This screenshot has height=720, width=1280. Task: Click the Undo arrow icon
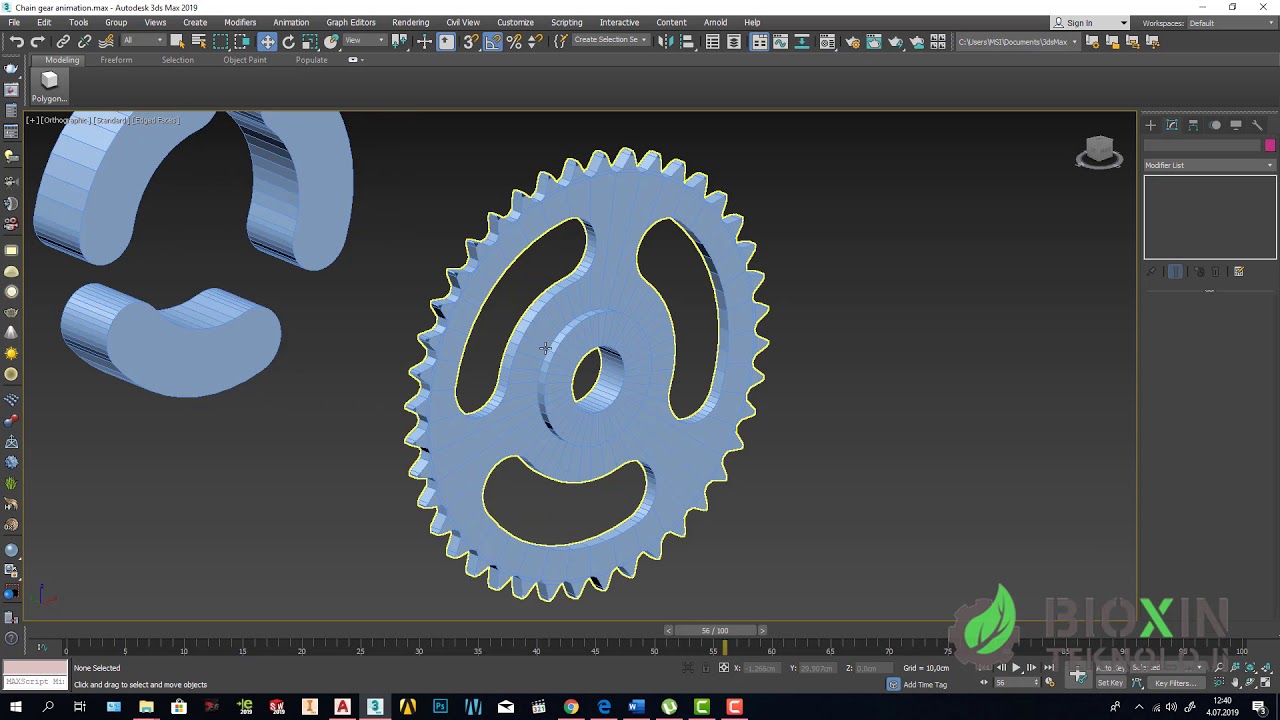[x=16, y=41]
